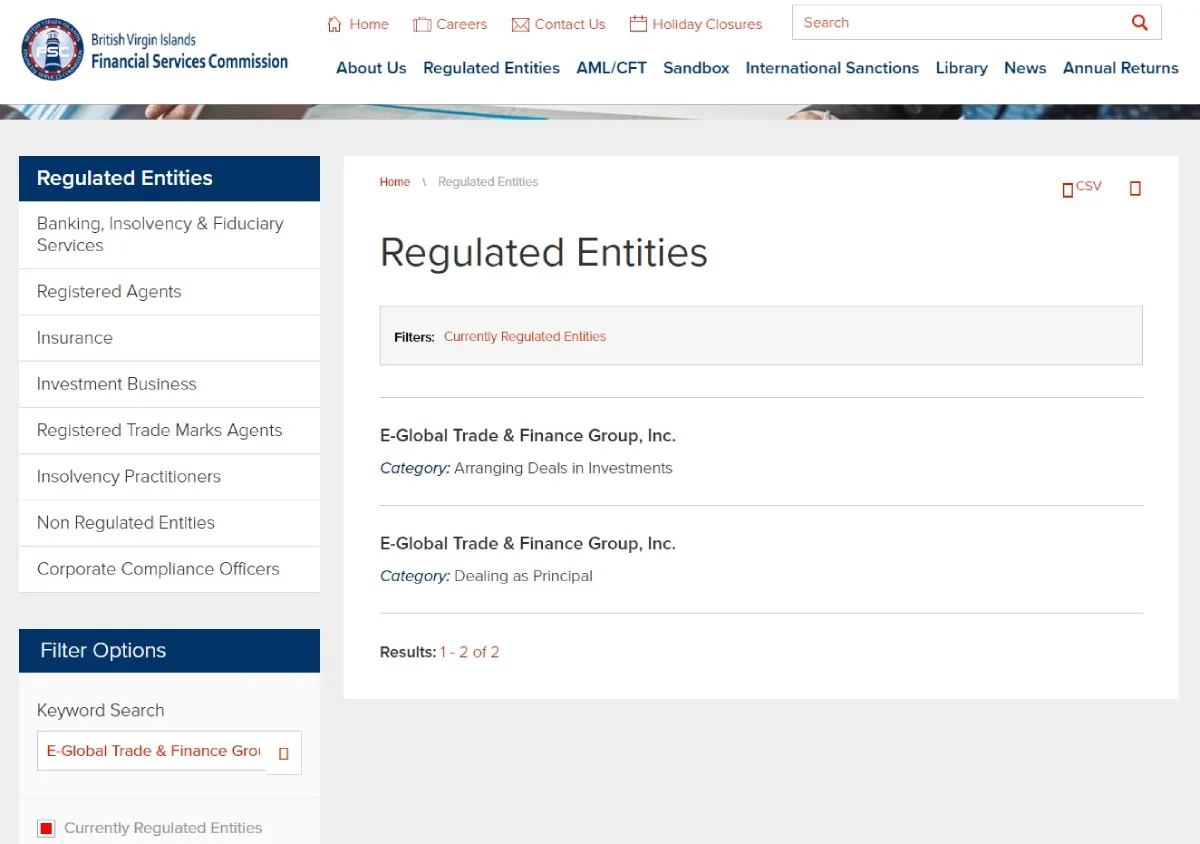Click the Contact Us envelope icon
1200x844 pixels.
point(520,24)
